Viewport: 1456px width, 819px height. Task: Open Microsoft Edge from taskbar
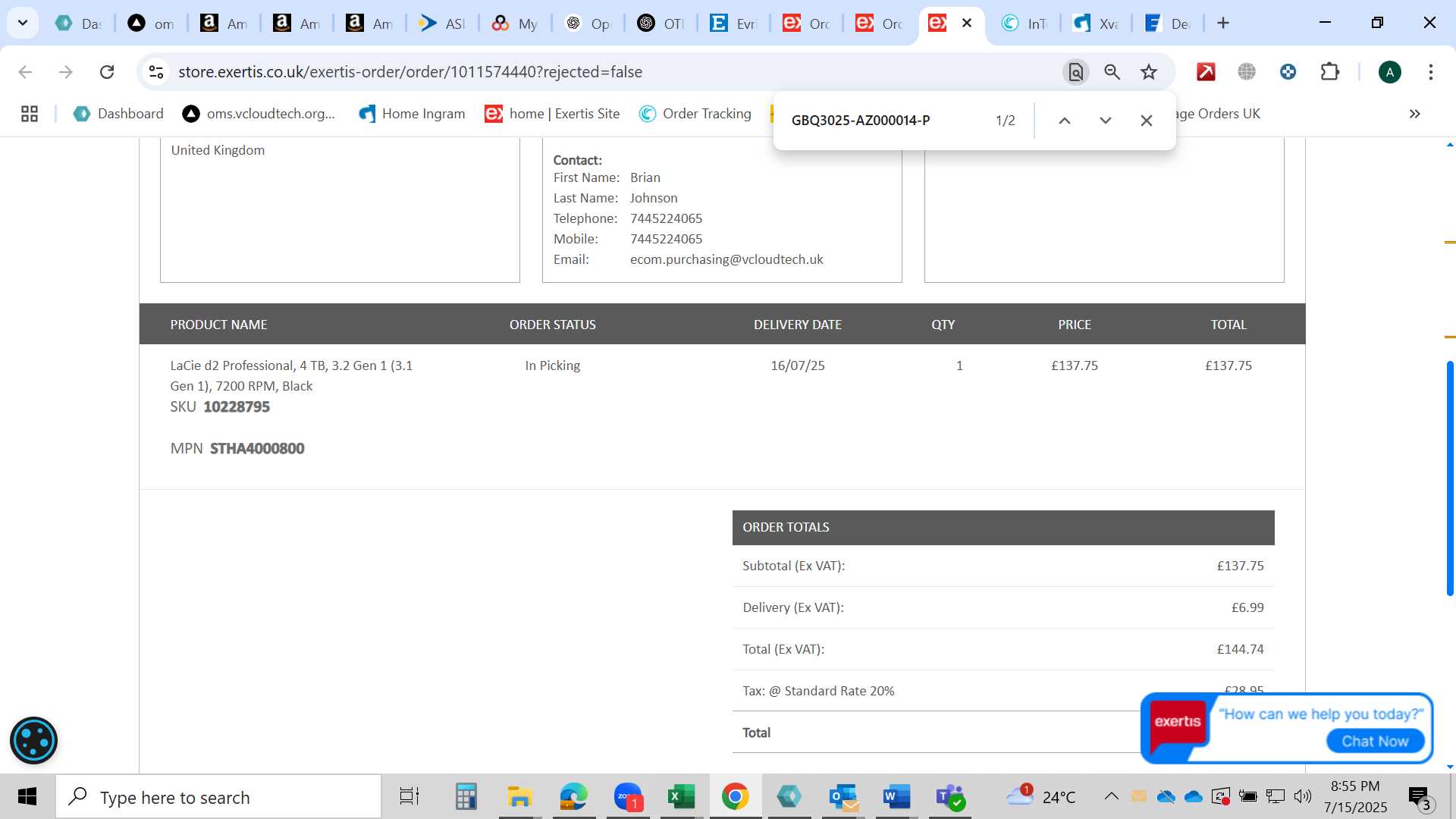(x=573, y=797)
